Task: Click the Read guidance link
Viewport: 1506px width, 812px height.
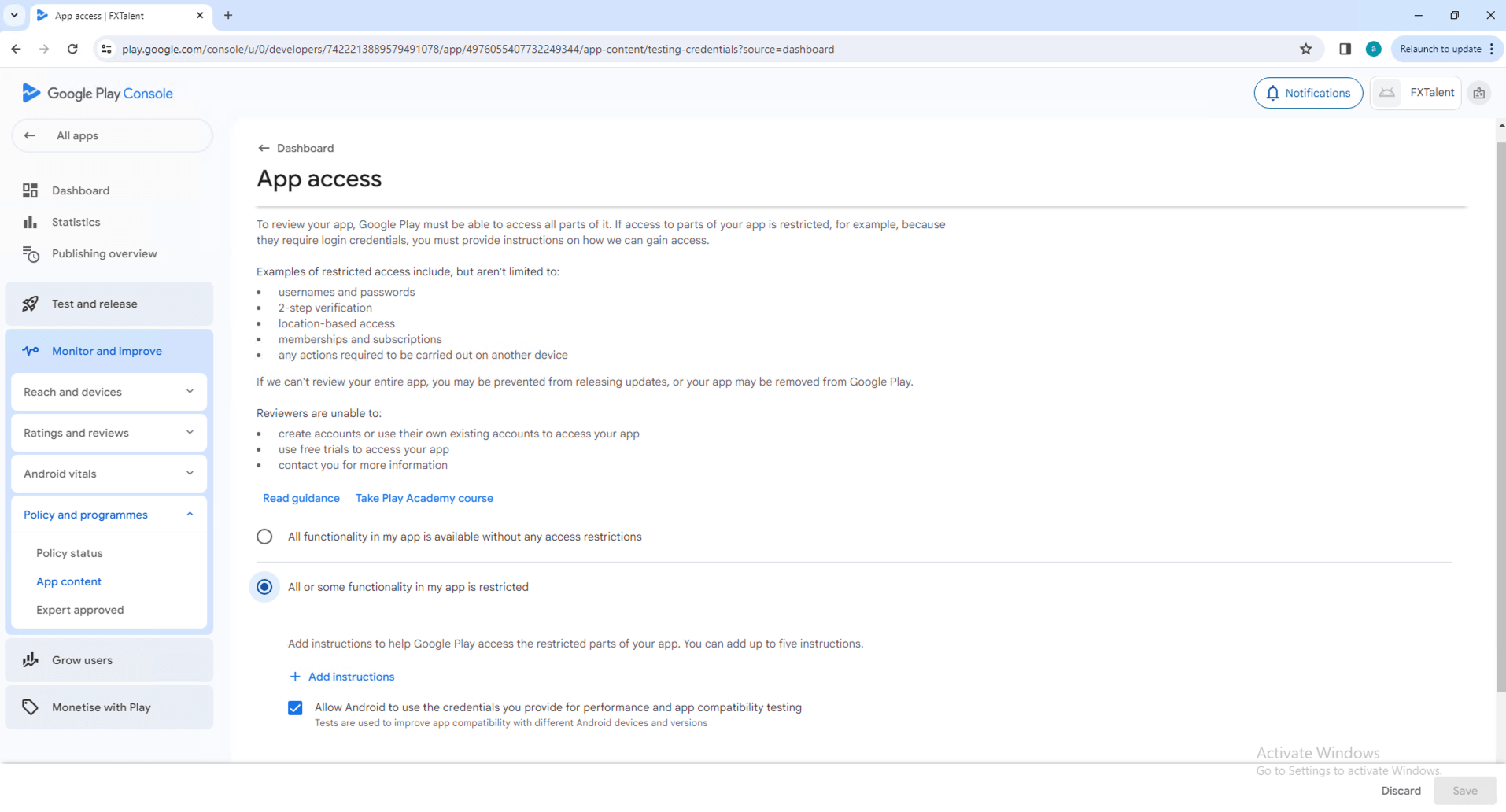Action: tap(301, 498)
